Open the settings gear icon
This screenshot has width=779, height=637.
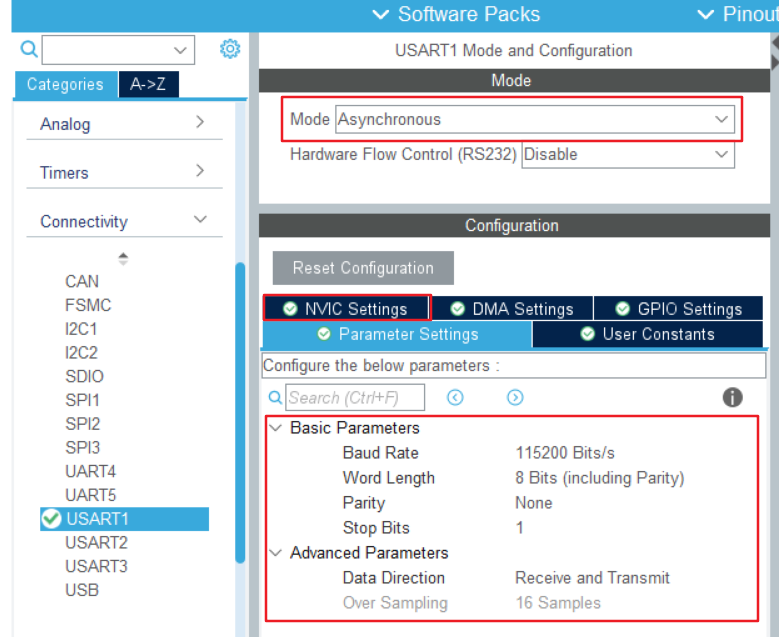point(230,49)
